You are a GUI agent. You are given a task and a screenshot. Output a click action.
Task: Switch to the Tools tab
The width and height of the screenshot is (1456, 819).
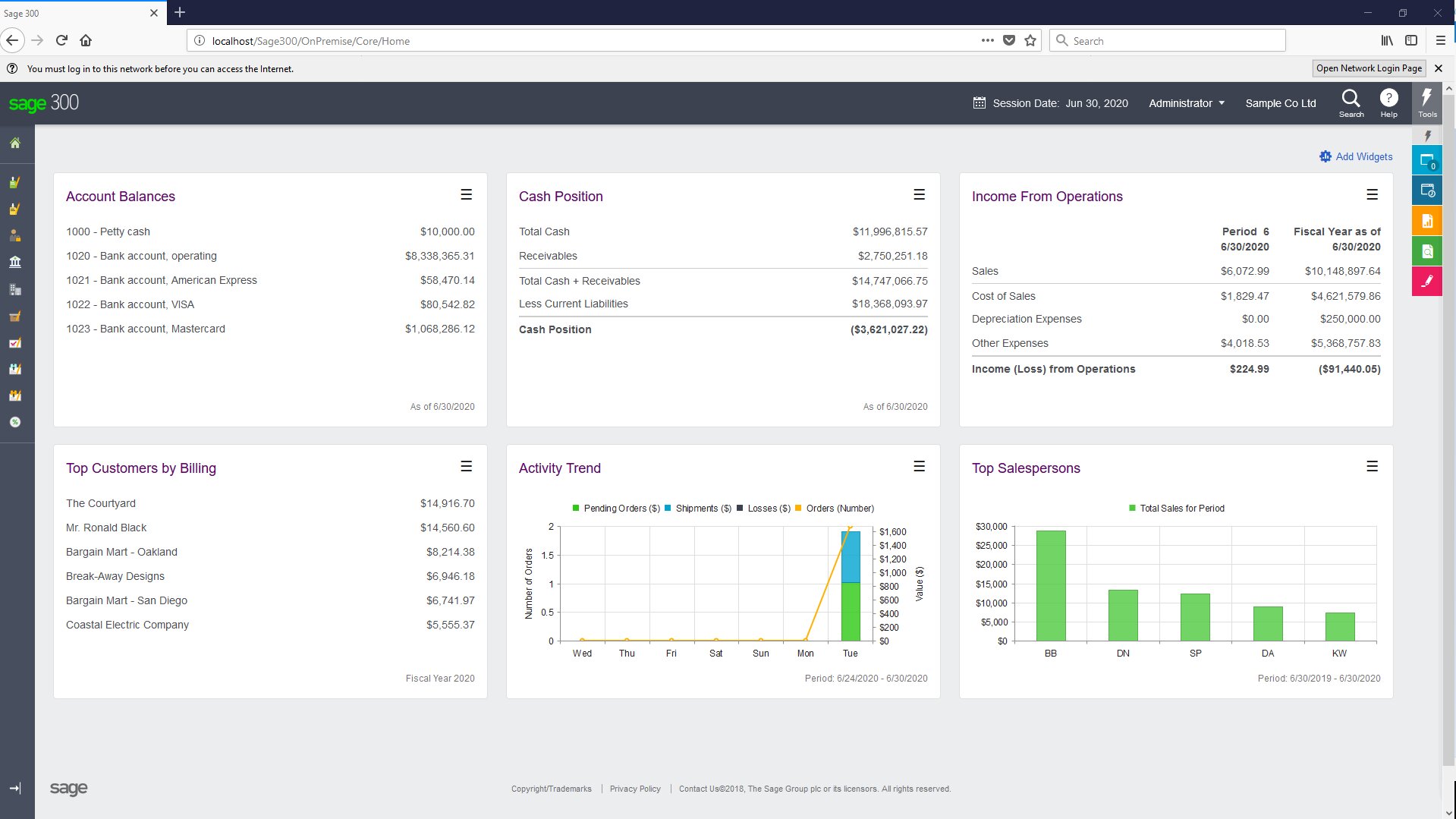(1427, 102)
